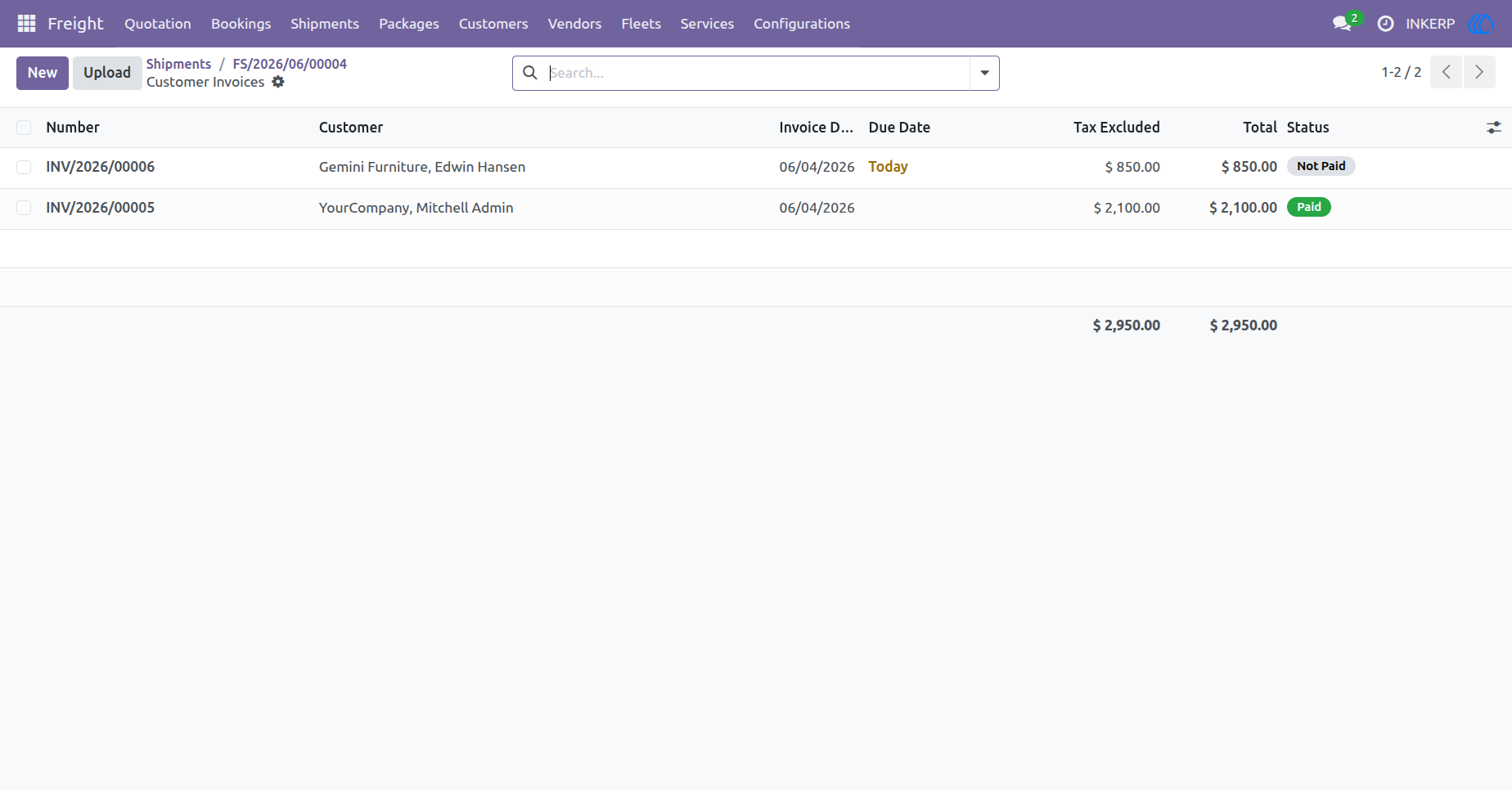Open the gear actions menu beside Customer Invoices
Viewport: 1512px width, 790px height.
tap(278, 82)
